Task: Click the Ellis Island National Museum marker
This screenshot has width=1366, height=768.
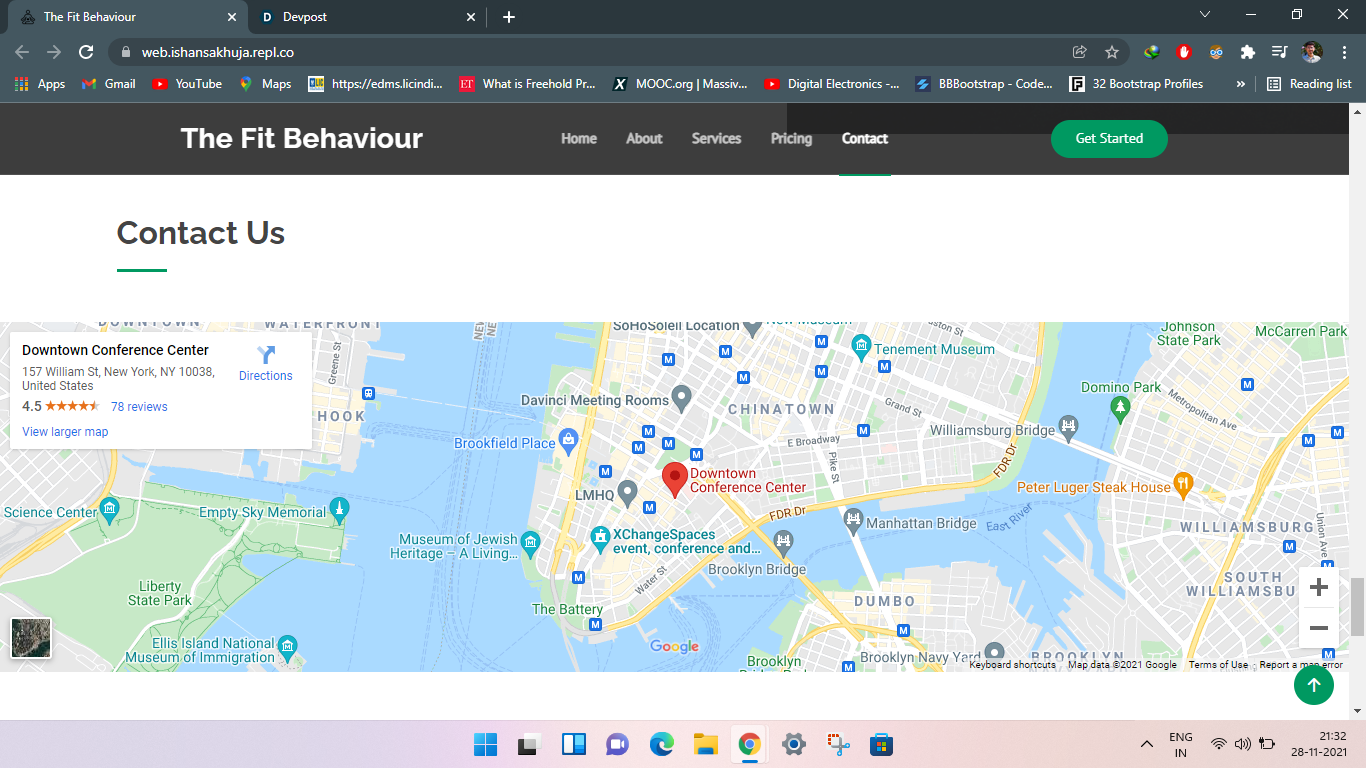Action: pos(288,646)
